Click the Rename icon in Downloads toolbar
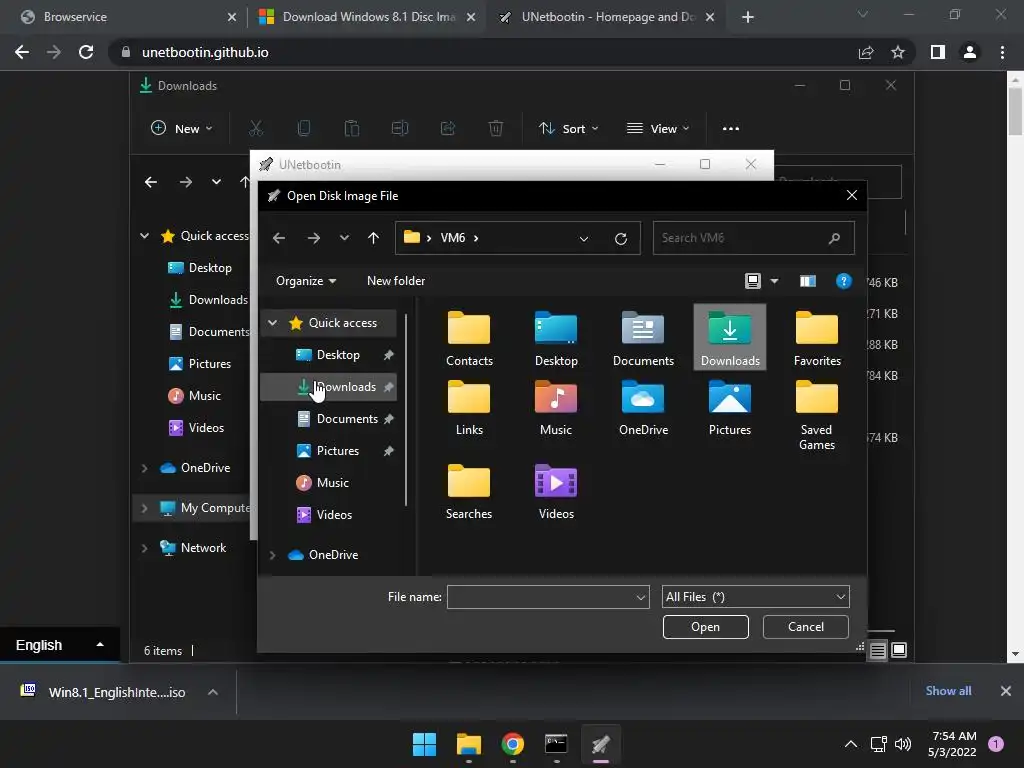Screen dimensions: 1024x768 click(400, 128)
